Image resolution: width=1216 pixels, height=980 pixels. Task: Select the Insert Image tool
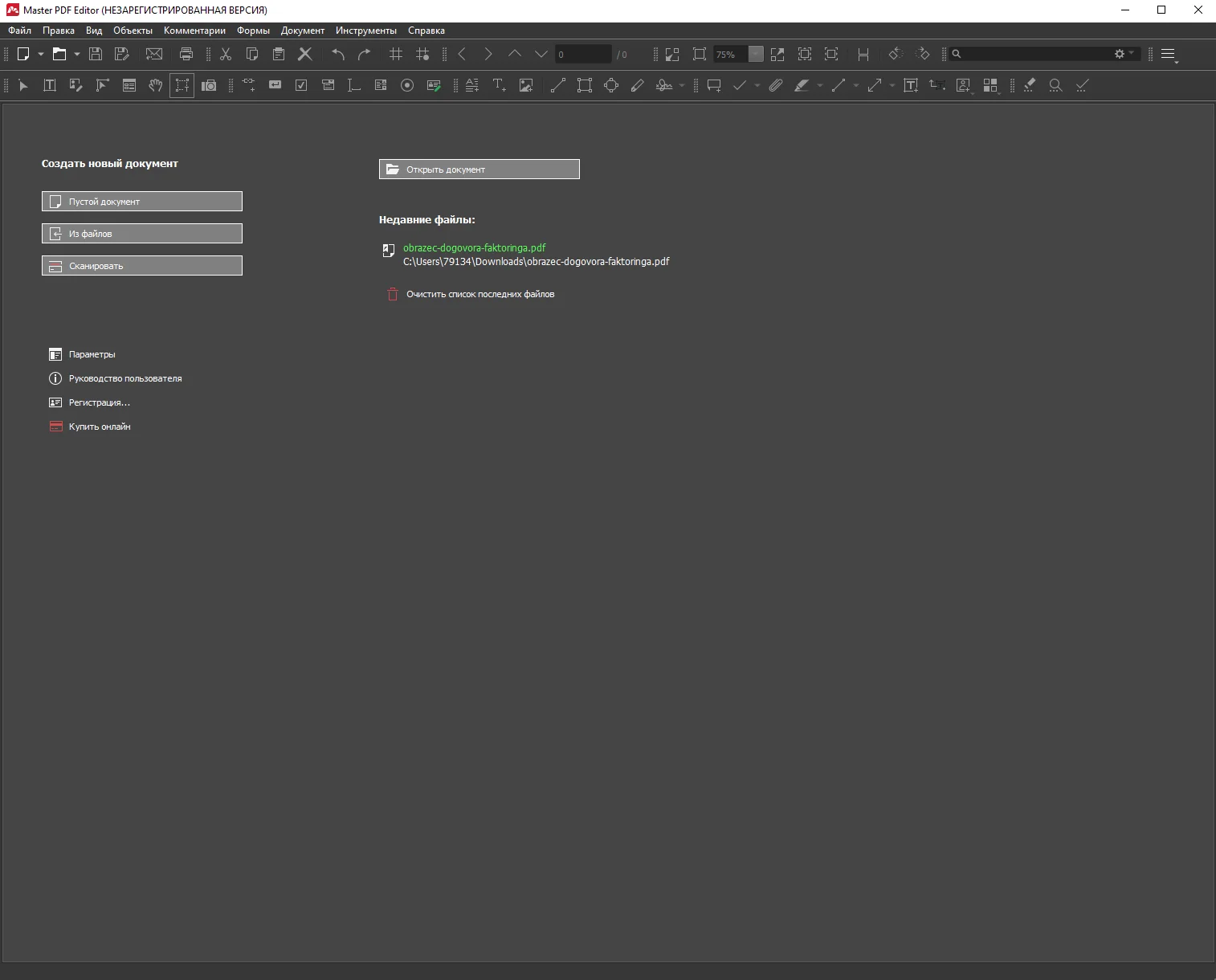(x=526, y=85)
